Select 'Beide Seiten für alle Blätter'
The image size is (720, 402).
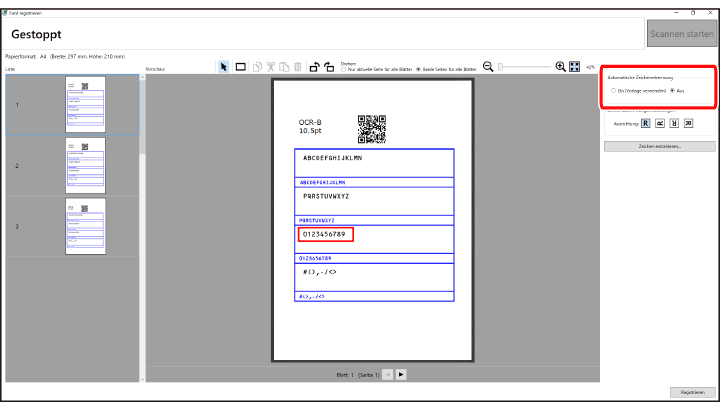click(419, 69)
